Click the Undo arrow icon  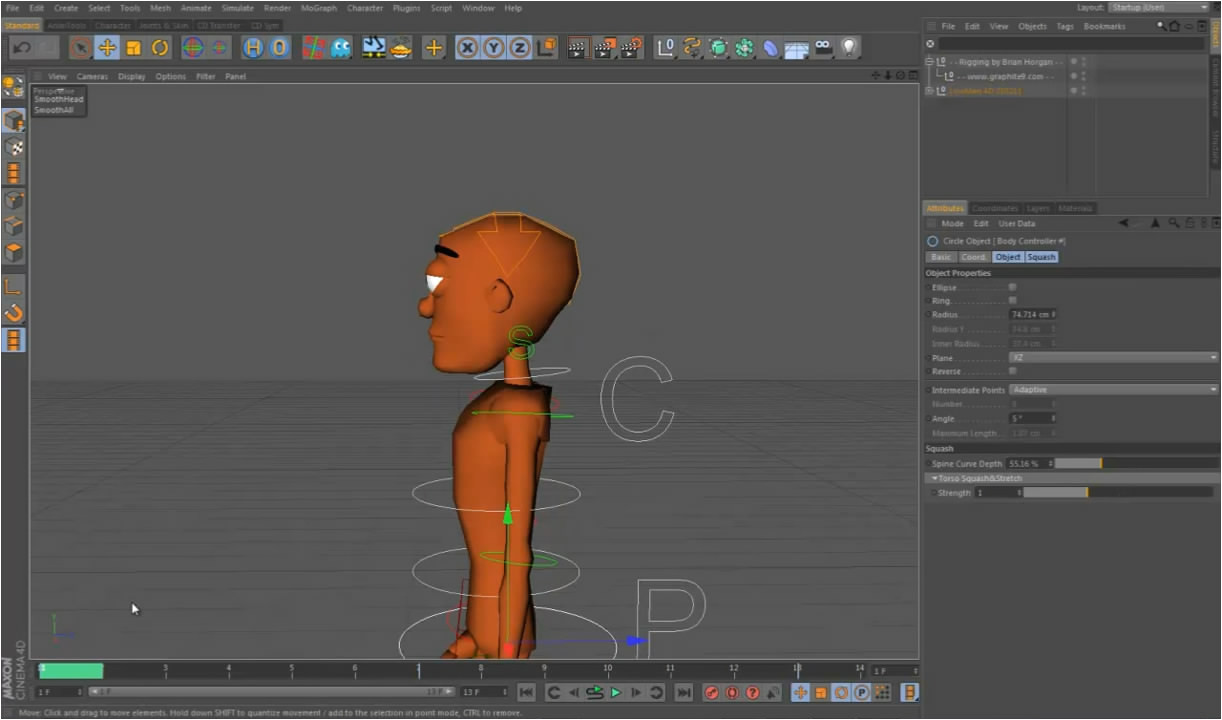(22, 47)
